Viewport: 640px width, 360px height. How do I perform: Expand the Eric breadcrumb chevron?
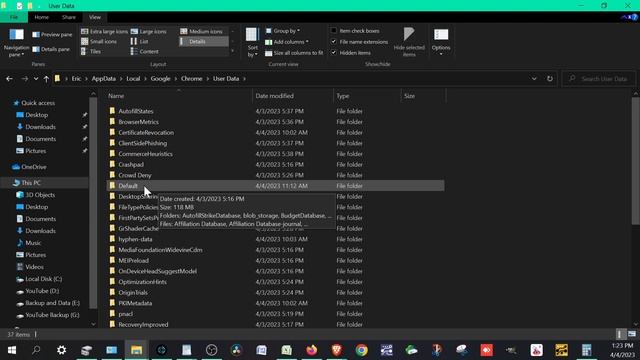coord(87,79)
